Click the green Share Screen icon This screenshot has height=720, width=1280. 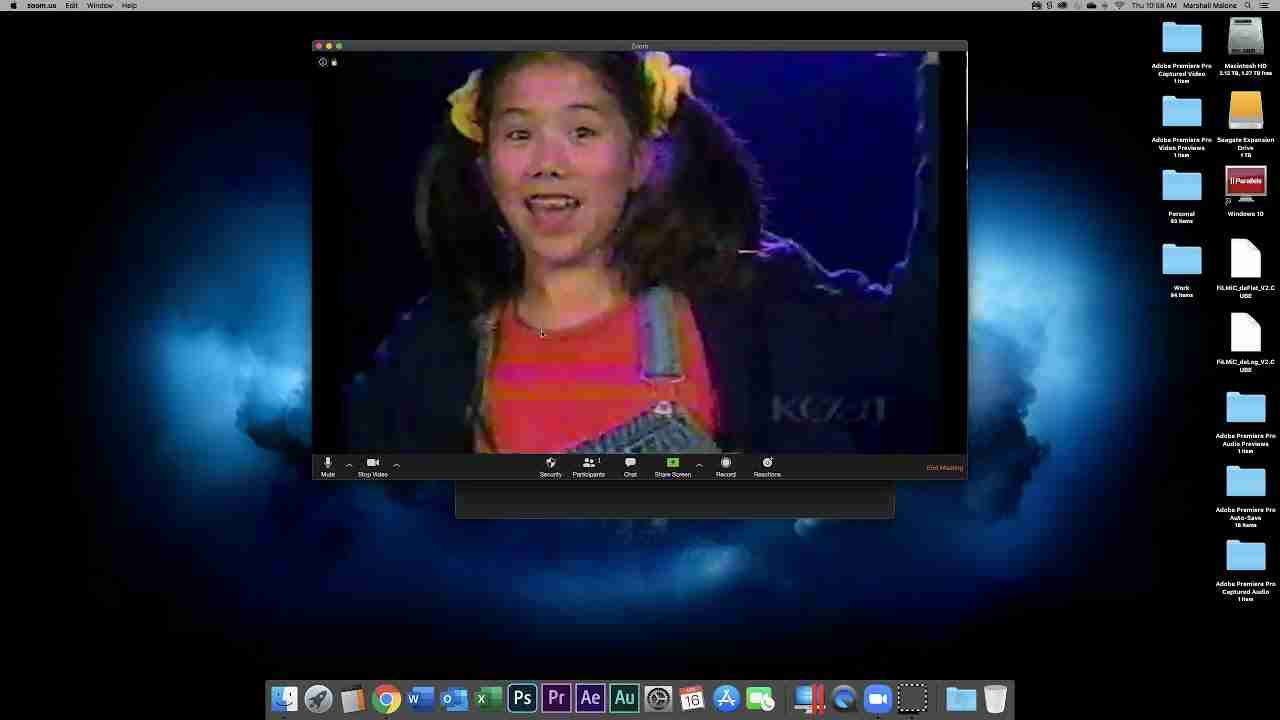click(672, 463)
